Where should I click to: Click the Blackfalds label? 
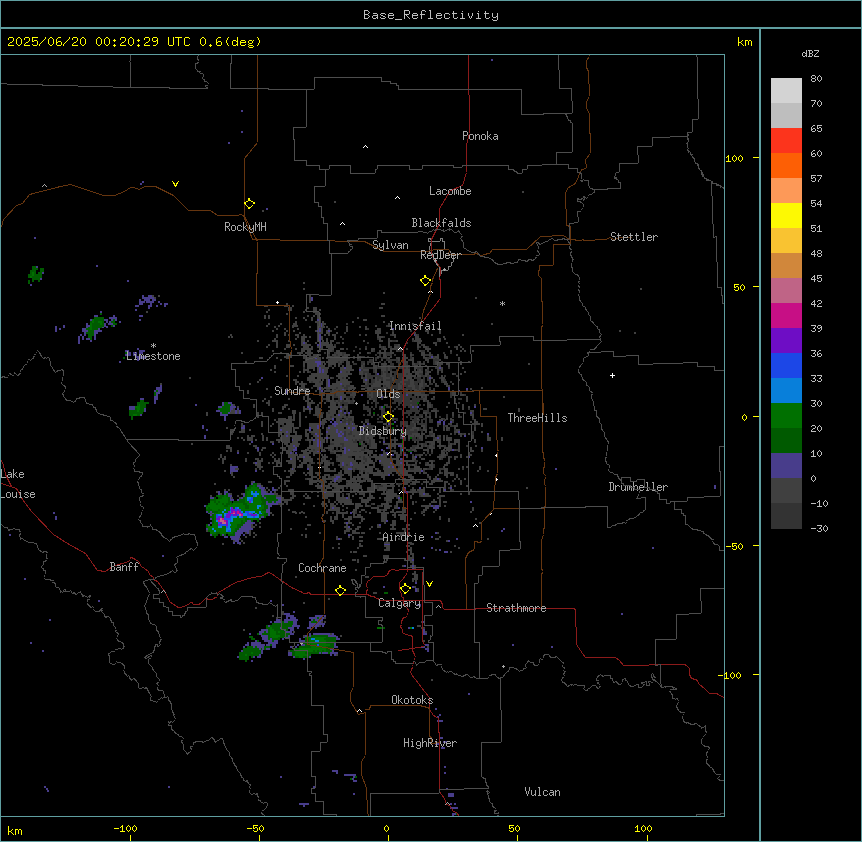click(x=441, y=223)
